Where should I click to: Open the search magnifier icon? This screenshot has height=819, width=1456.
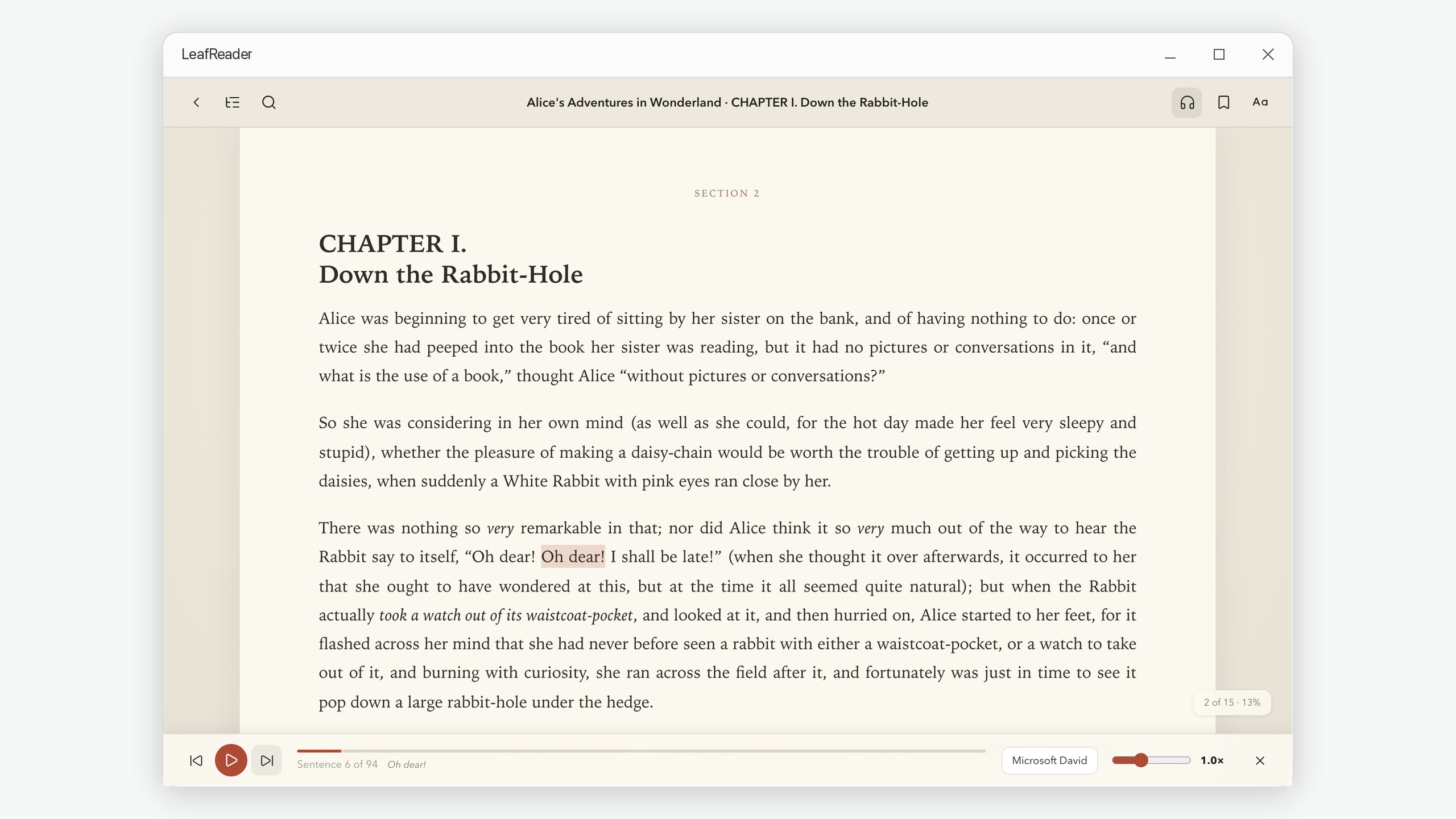click(x=268, y=102)
